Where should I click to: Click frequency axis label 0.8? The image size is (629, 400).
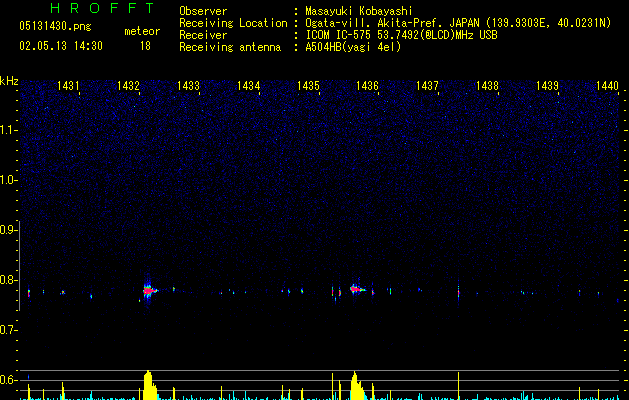[8, 280]
